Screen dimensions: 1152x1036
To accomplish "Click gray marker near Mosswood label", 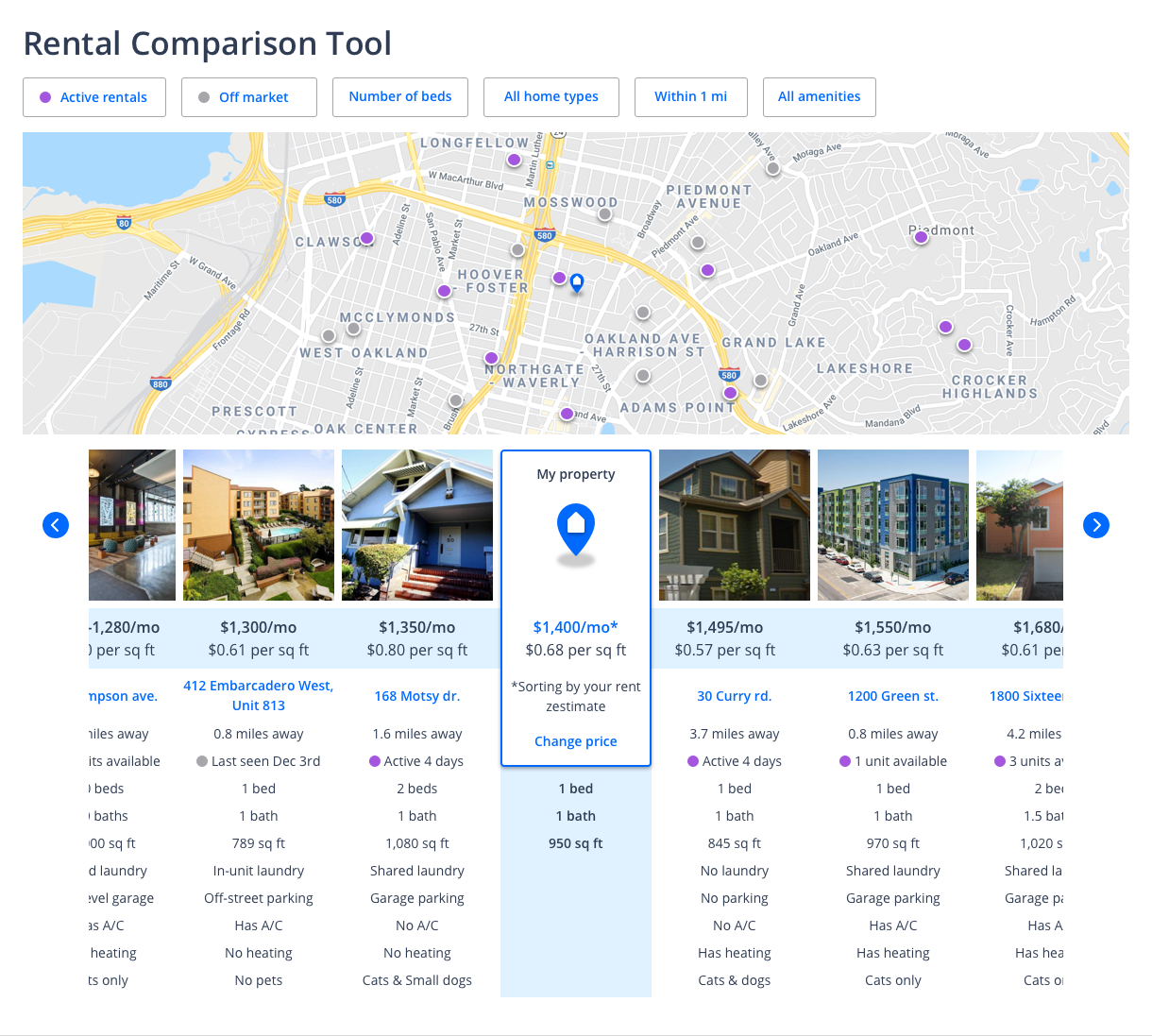I will pos(605,214).
